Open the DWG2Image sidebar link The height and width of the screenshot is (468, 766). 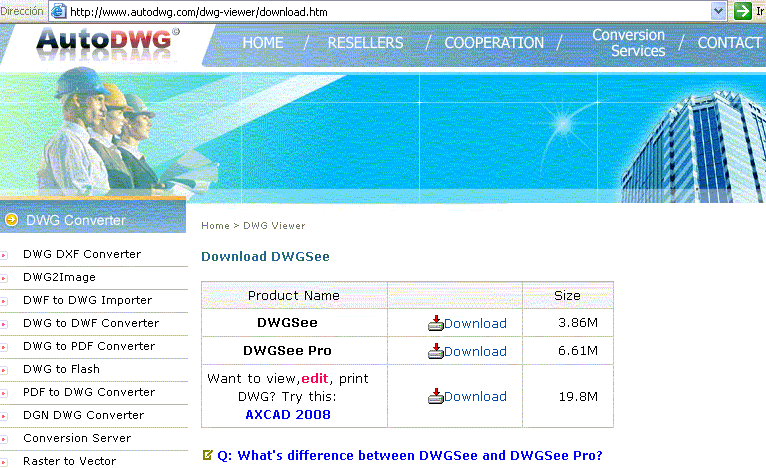coord(60,277)
